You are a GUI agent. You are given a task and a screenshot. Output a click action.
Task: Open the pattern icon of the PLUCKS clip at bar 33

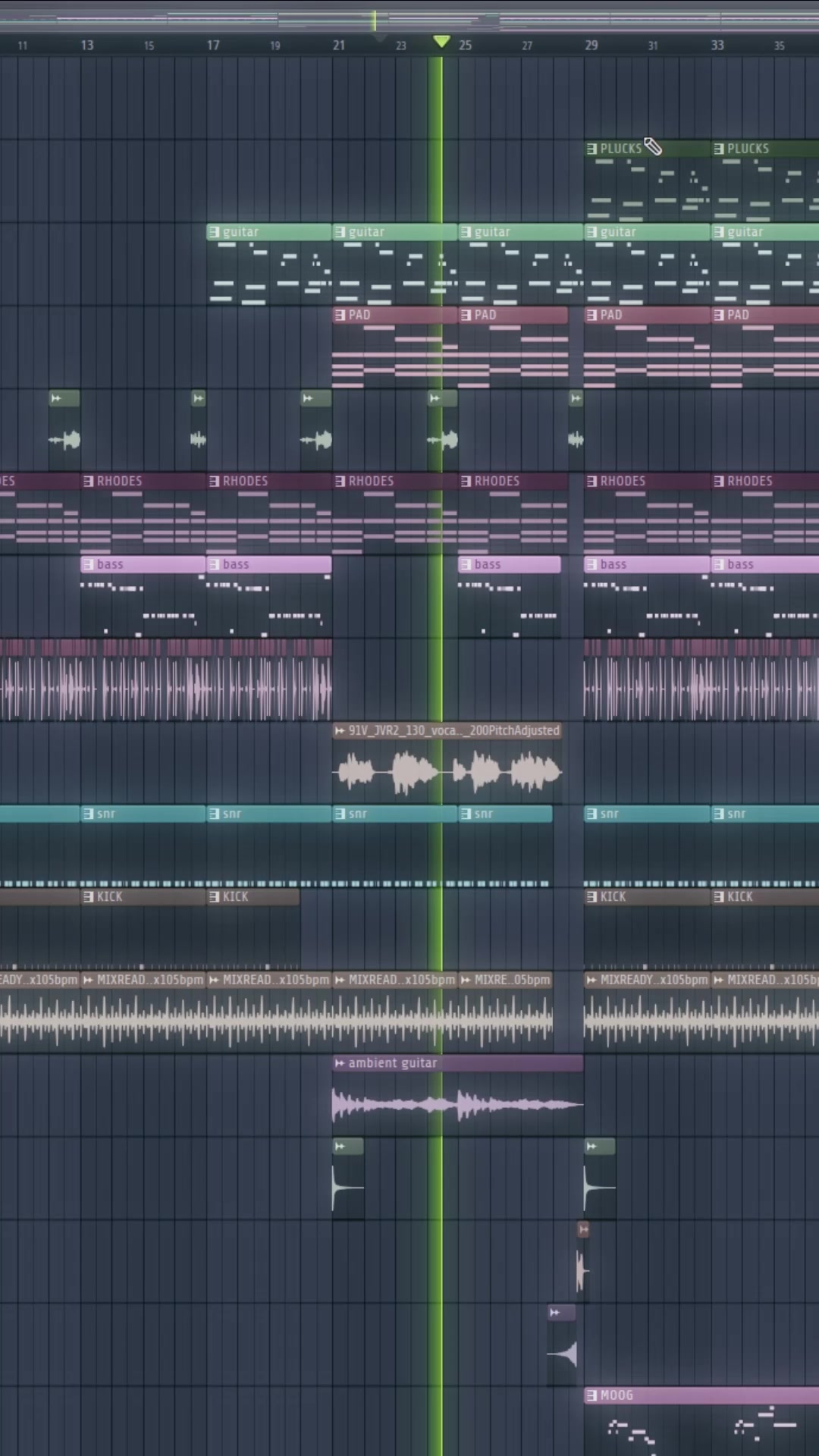(x=718, y=149)
